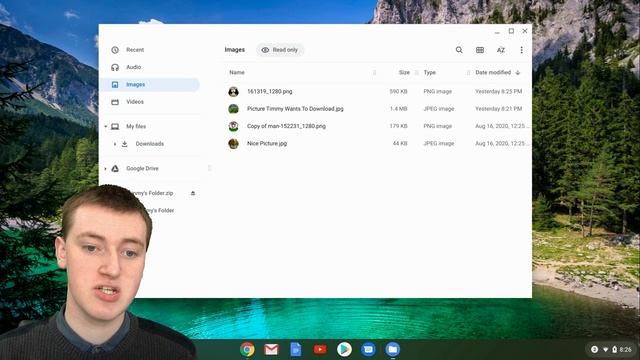
Task: Minimize the Files window
Action: (x=497, y=31)
